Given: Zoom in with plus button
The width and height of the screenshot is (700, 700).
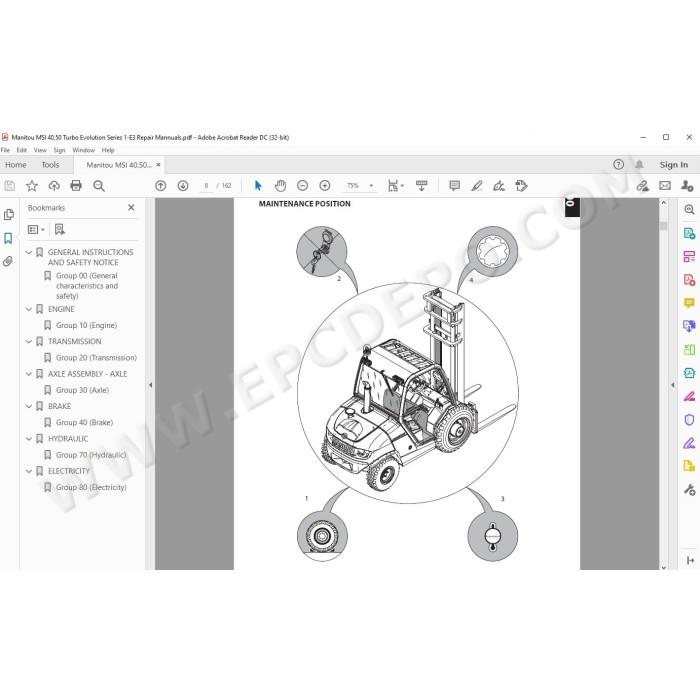Looking at the screenshot, I should click(x=325, y=186).
